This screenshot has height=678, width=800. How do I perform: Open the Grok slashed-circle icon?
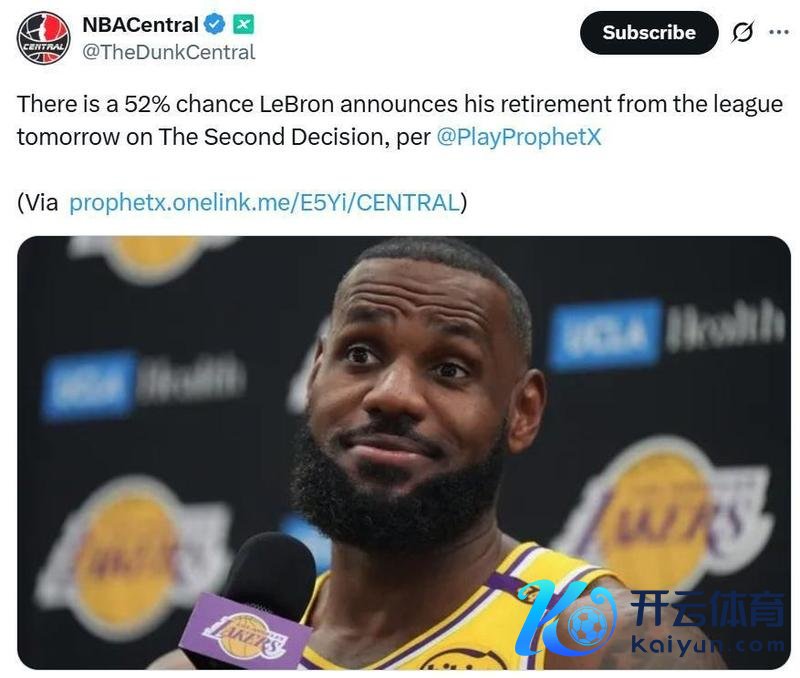coord(742,32)
